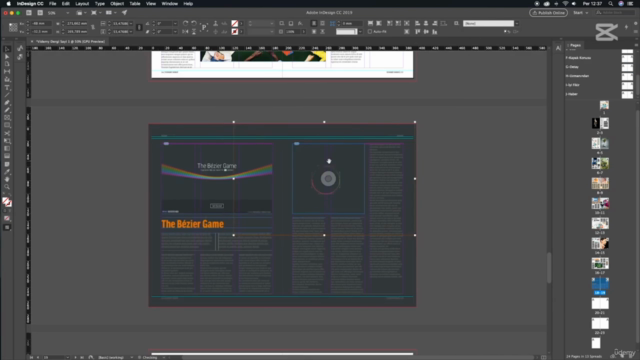Screen dimensions: 640x360
Task: Open the Table menu
Action: point(135,4)
